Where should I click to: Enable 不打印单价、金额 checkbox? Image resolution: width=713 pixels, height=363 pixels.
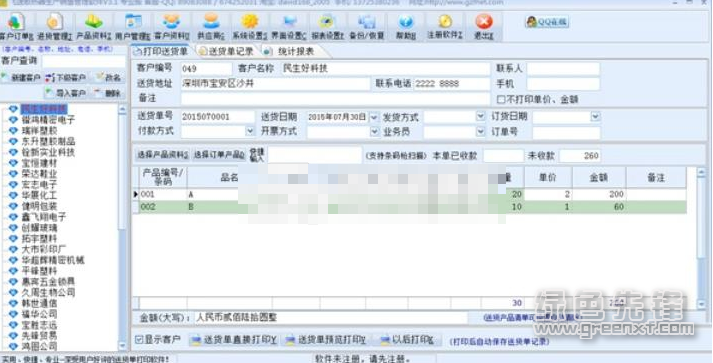pos(501,99)
